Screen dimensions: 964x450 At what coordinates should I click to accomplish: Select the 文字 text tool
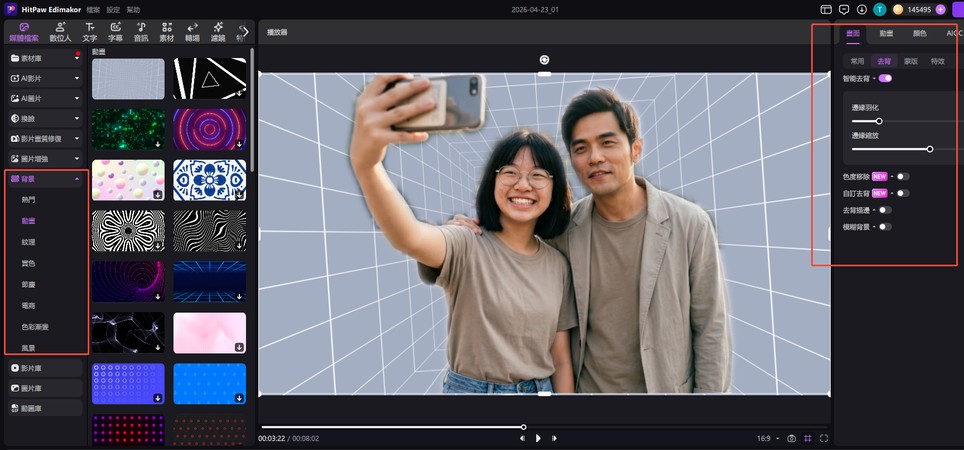(x=90, y=32)
